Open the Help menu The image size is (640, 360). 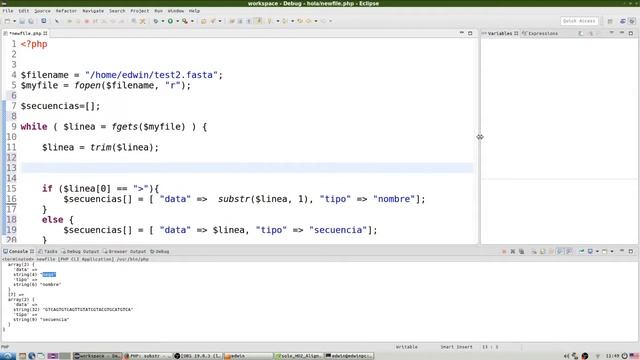[194, 11]
